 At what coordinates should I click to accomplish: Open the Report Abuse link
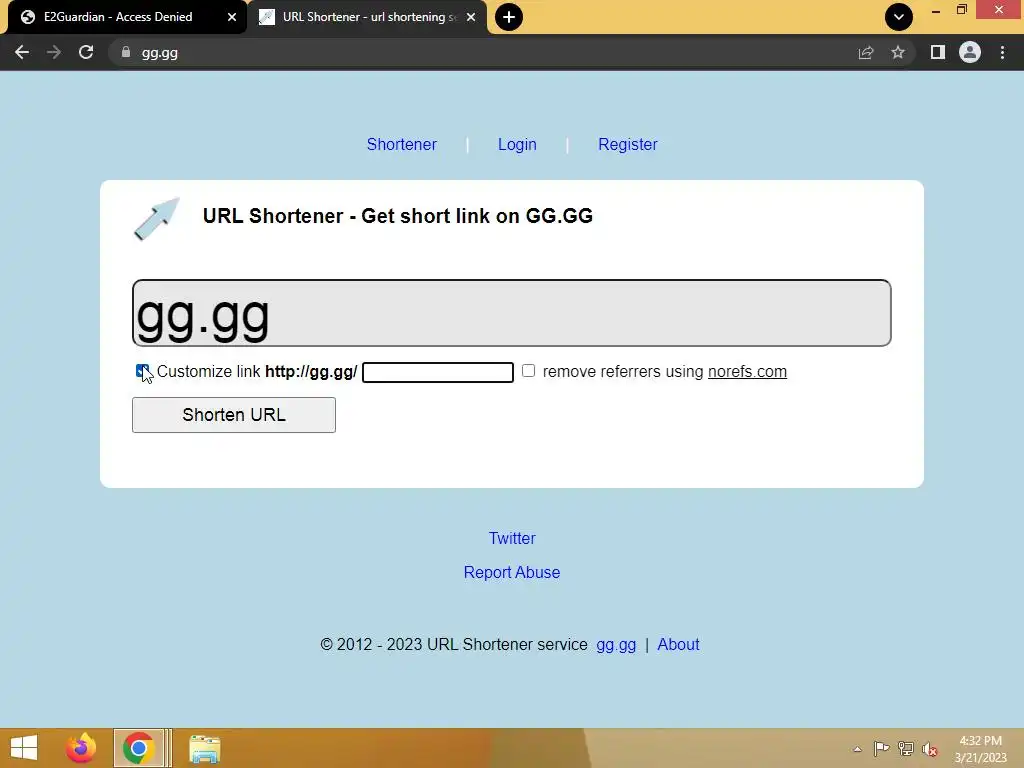(x=512, y=572)
